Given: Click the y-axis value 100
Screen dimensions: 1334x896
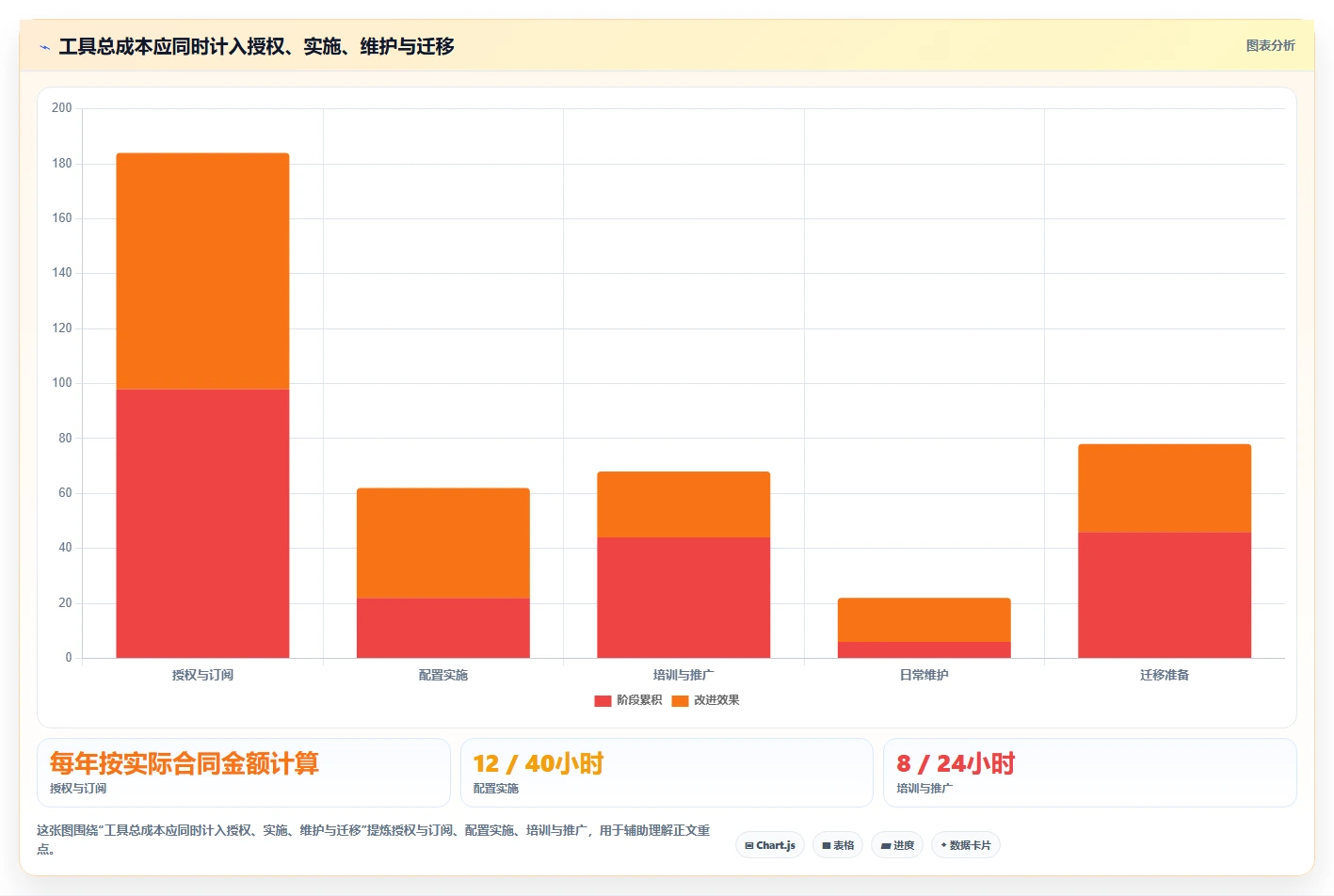Looking at the screenshot, I should point(62,383).
